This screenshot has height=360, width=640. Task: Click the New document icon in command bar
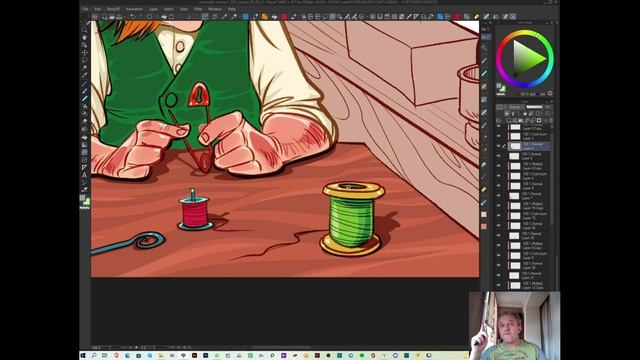105,17
